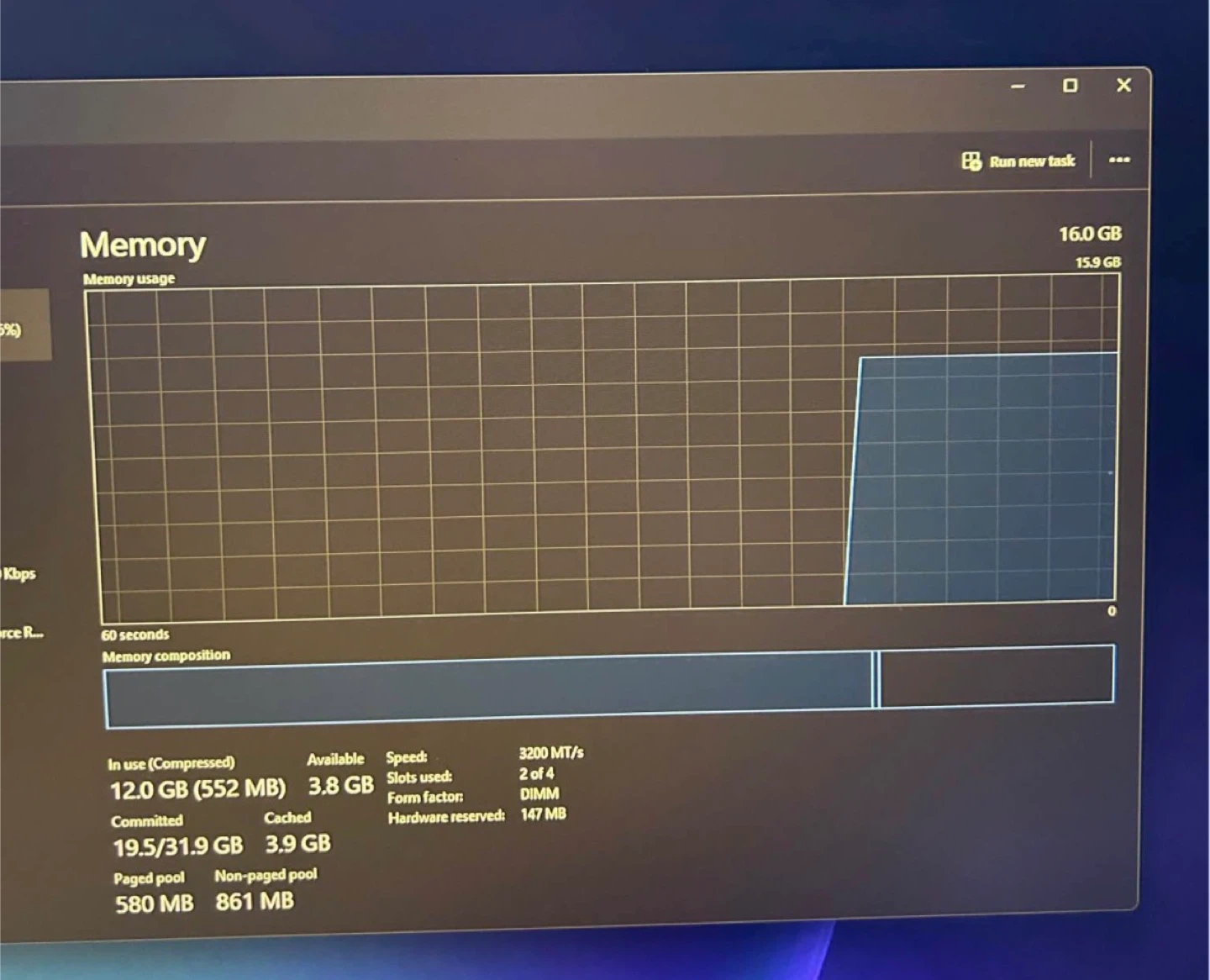Image resolution: width=1210 pixels, height=980 pixels.
Task: Click the Run new task icon
Action: (971, 161)
